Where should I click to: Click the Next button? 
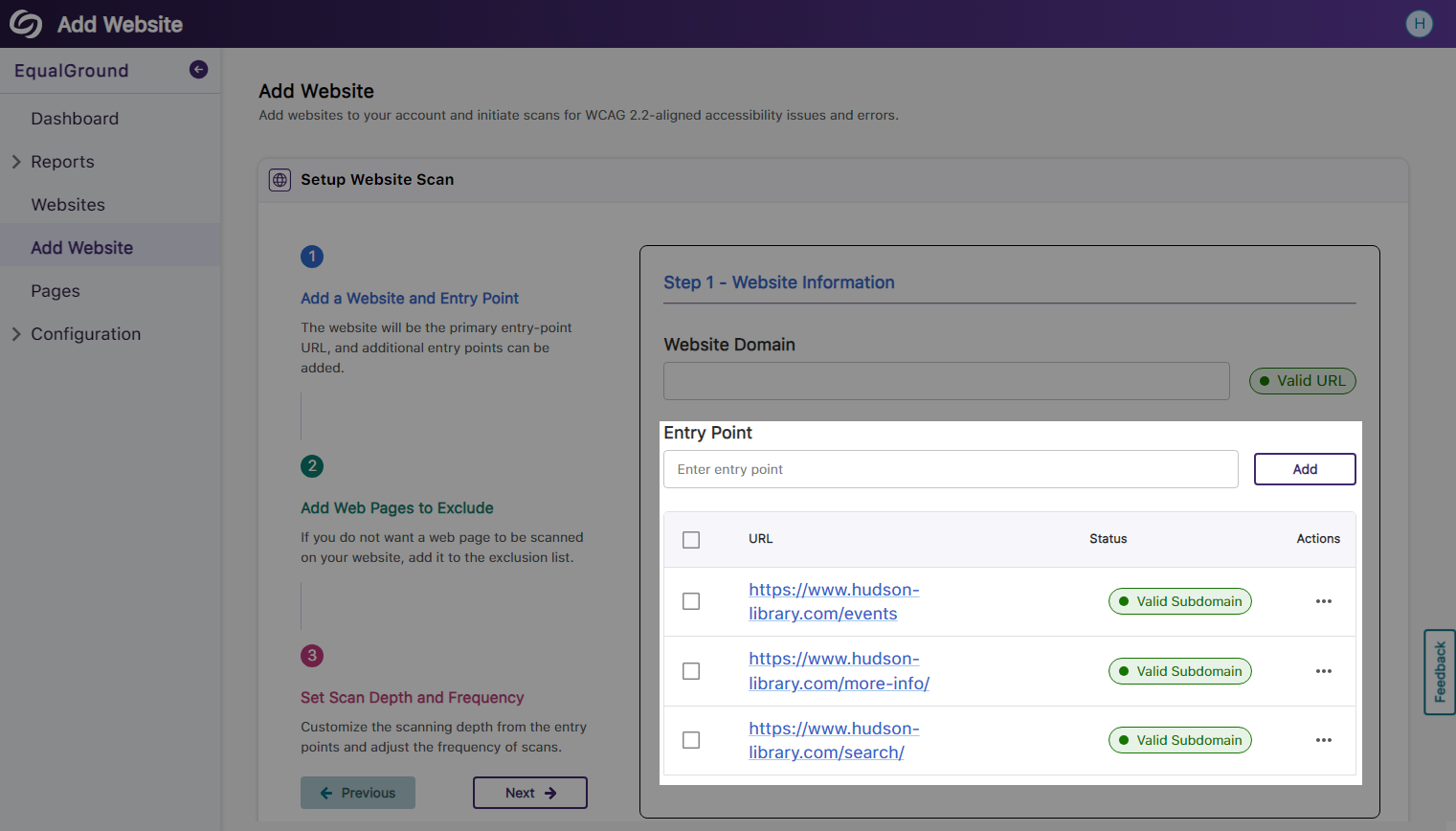(x=530, y=793)
